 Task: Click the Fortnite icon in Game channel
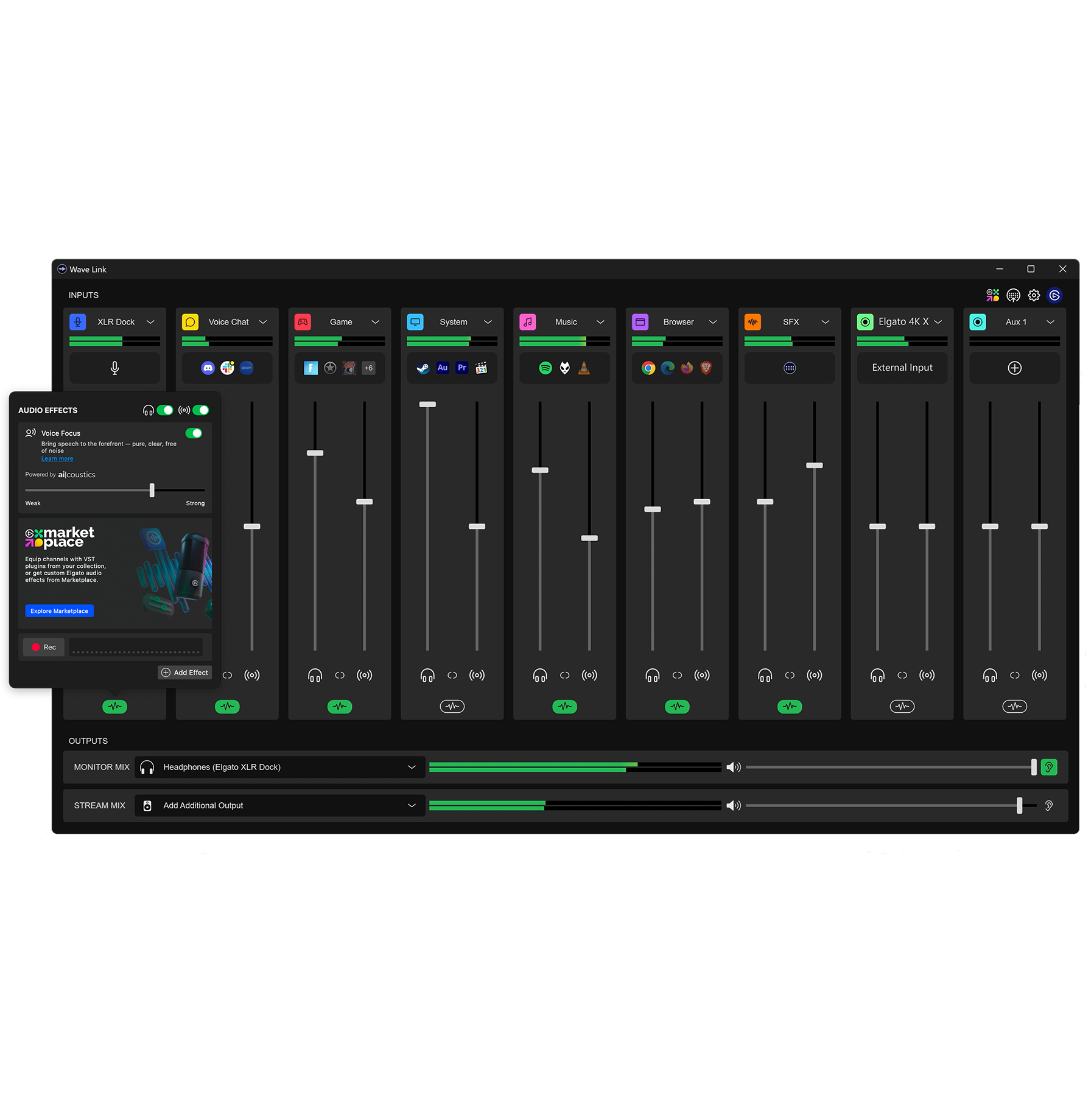tap(311, 368)
